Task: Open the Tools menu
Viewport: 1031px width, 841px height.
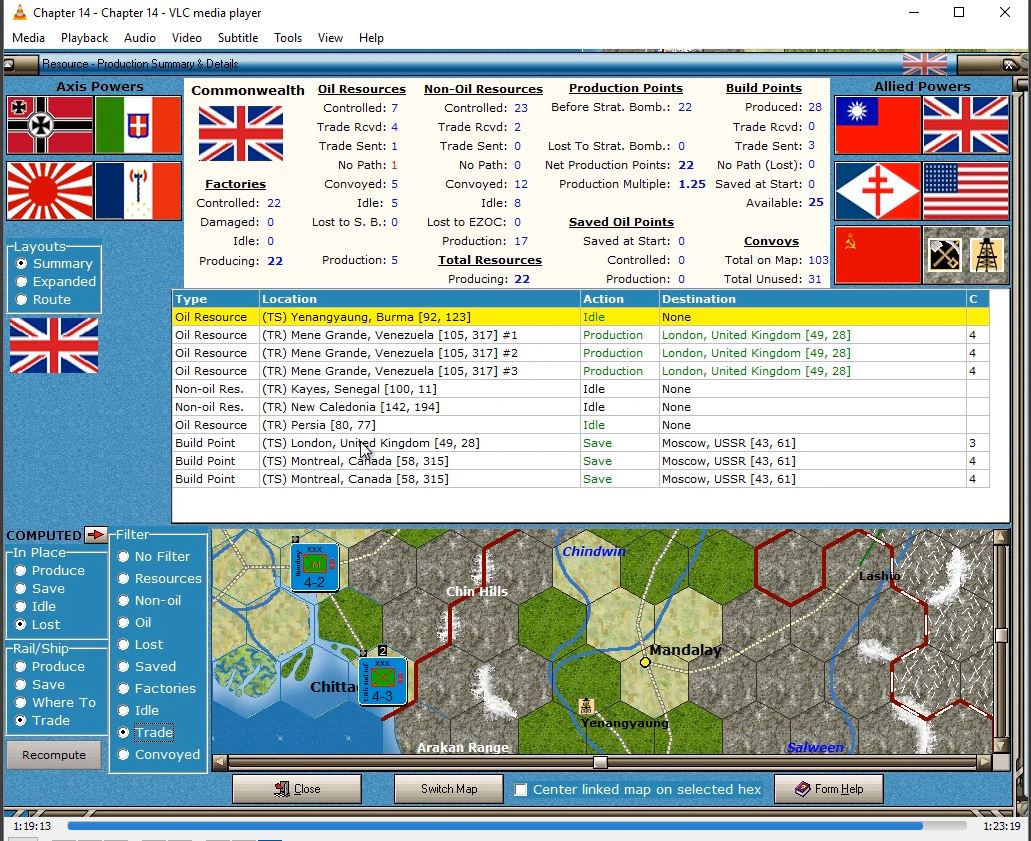Action: pyautogui.click(x=288, y=37)
